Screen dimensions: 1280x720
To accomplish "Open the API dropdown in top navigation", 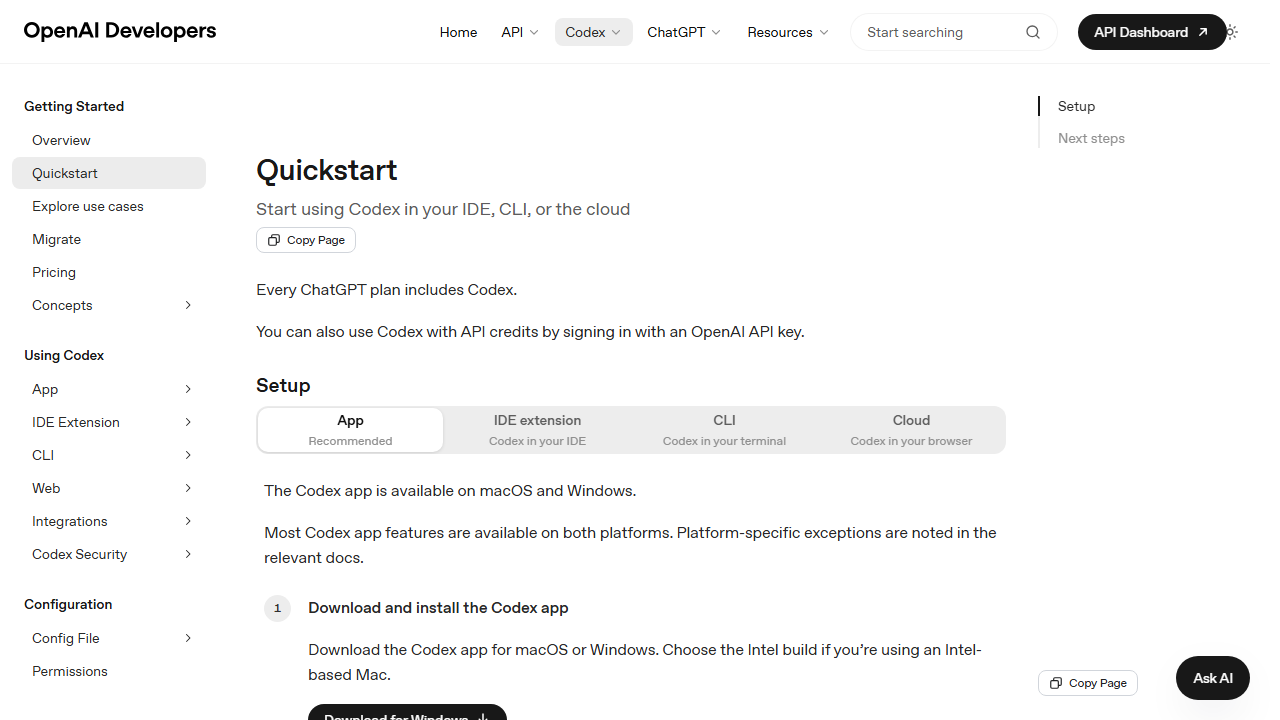I will click(x=520, y=32).
